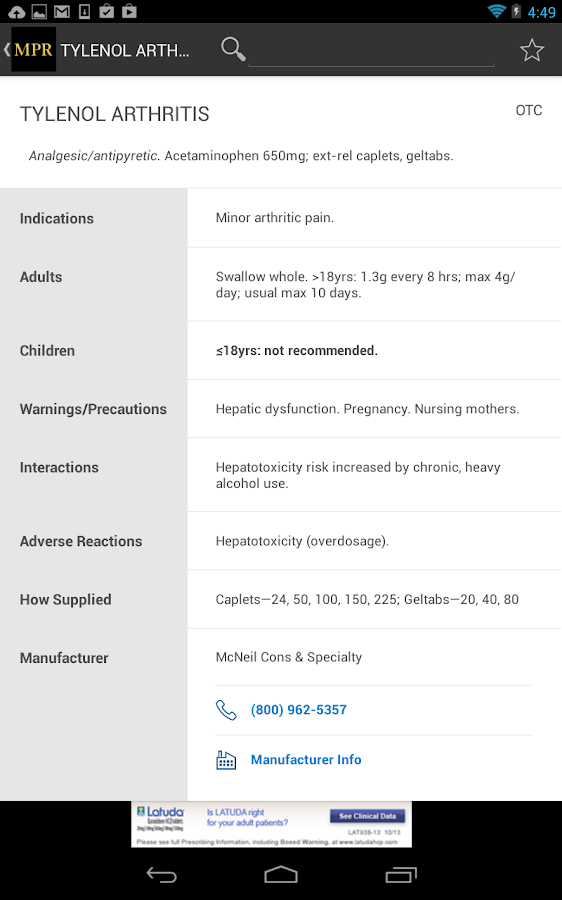This screenshot has width=562, height=900.
Task: Tap the phone icon beside manufacturer number
Action: pos(226,710)
